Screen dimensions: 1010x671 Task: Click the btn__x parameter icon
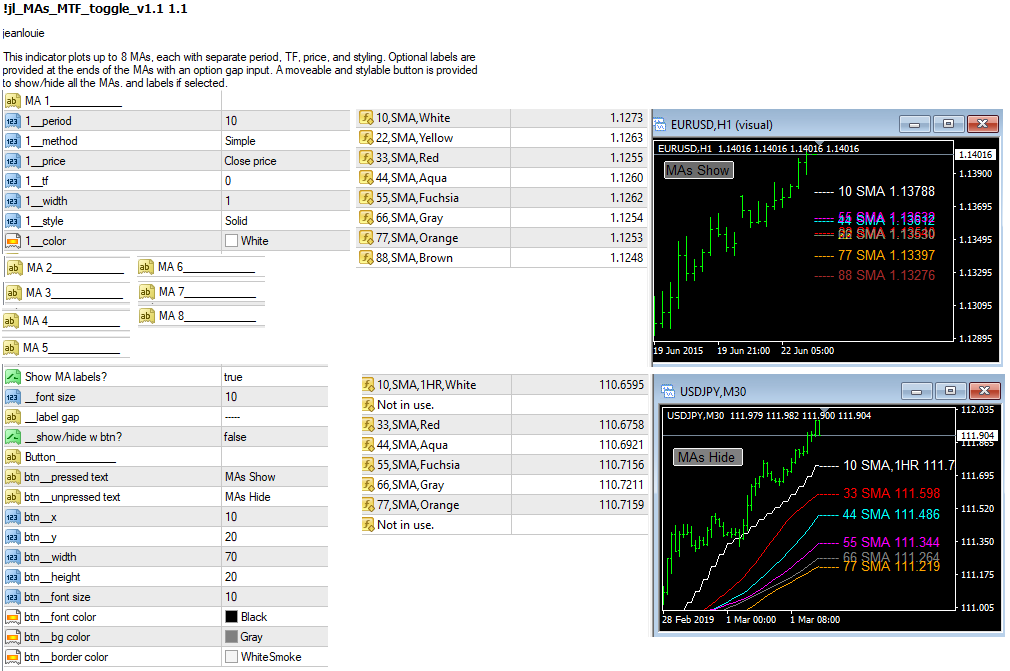pyautogui.click(x=12, y=517)
